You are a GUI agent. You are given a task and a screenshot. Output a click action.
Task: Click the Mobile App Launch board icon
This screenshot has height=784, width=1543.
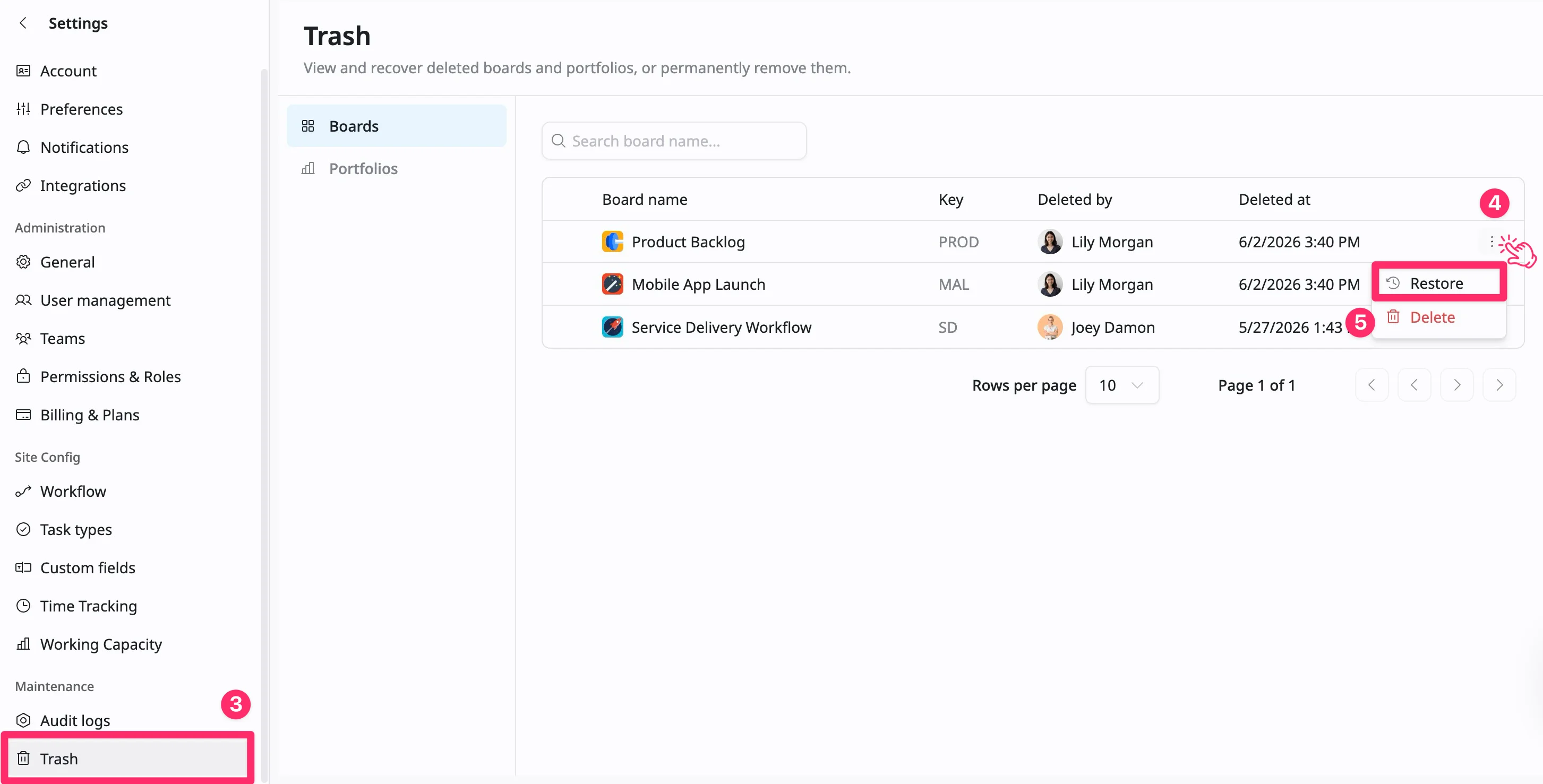[612, 285]
